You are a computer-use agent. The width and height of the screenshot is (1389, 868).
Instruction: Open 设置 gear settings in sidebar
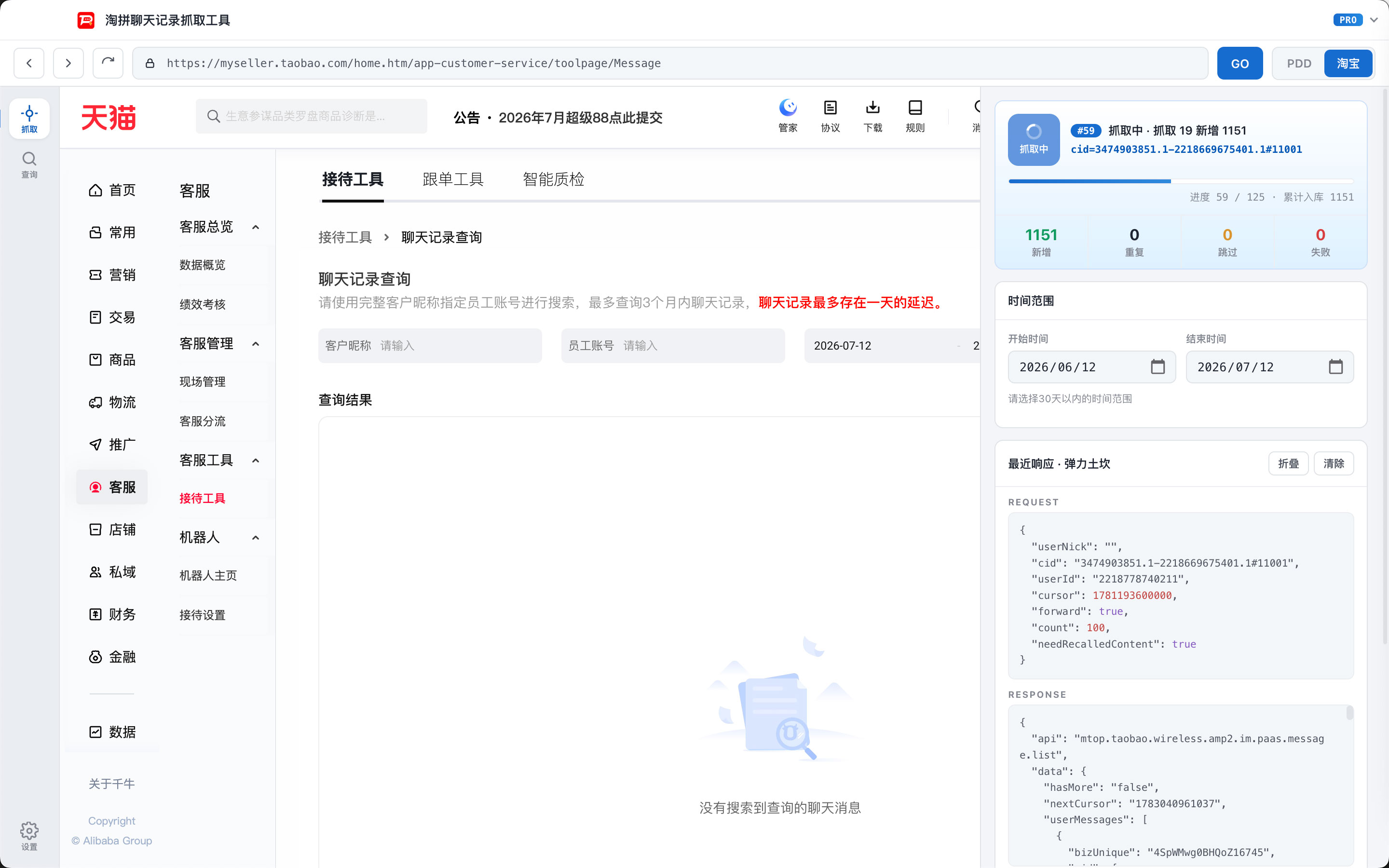coord(29,836)
